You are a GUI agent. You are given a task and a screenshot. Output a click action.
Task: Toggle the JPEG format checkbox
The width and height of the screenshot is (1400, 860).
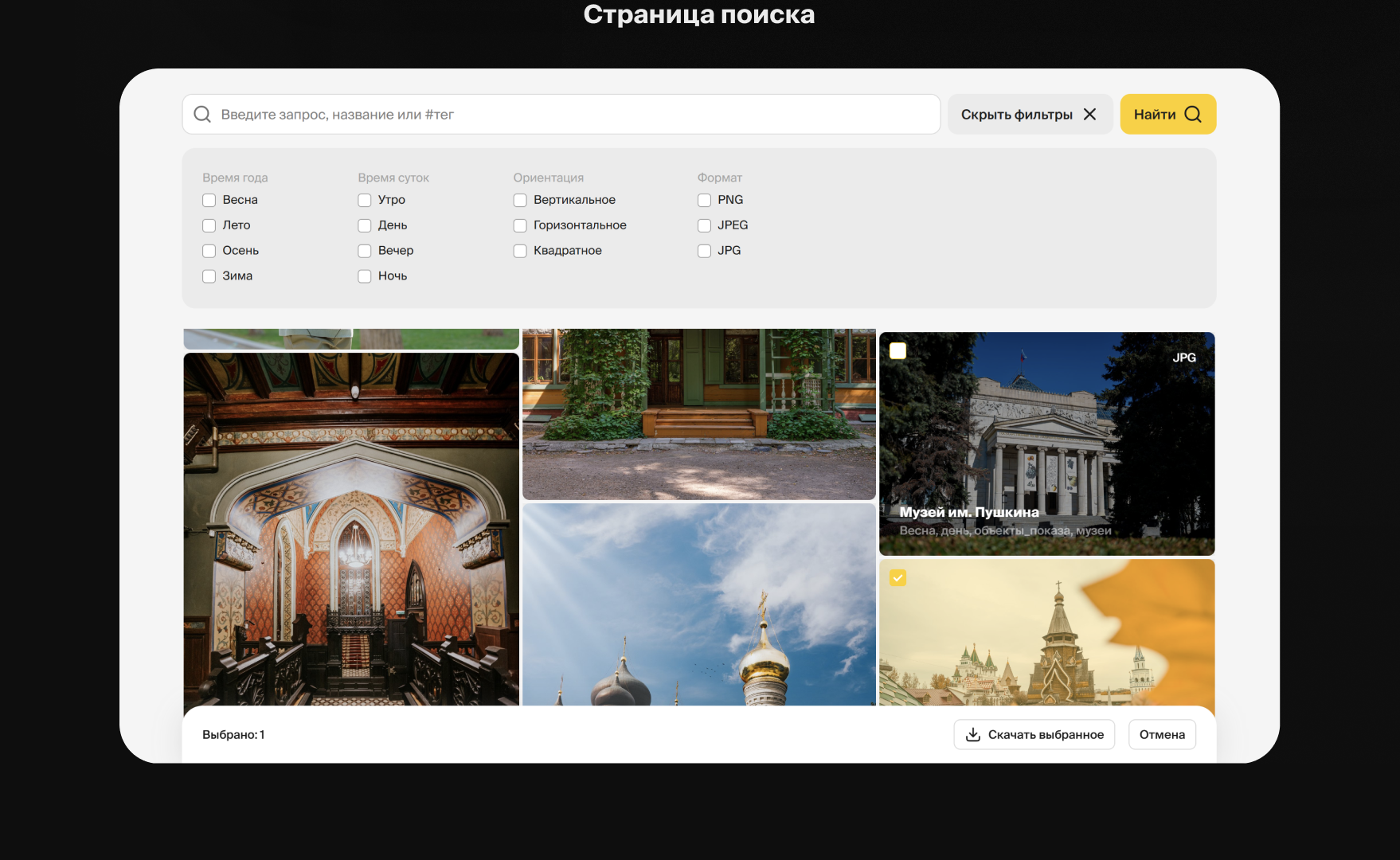point(704,225)
